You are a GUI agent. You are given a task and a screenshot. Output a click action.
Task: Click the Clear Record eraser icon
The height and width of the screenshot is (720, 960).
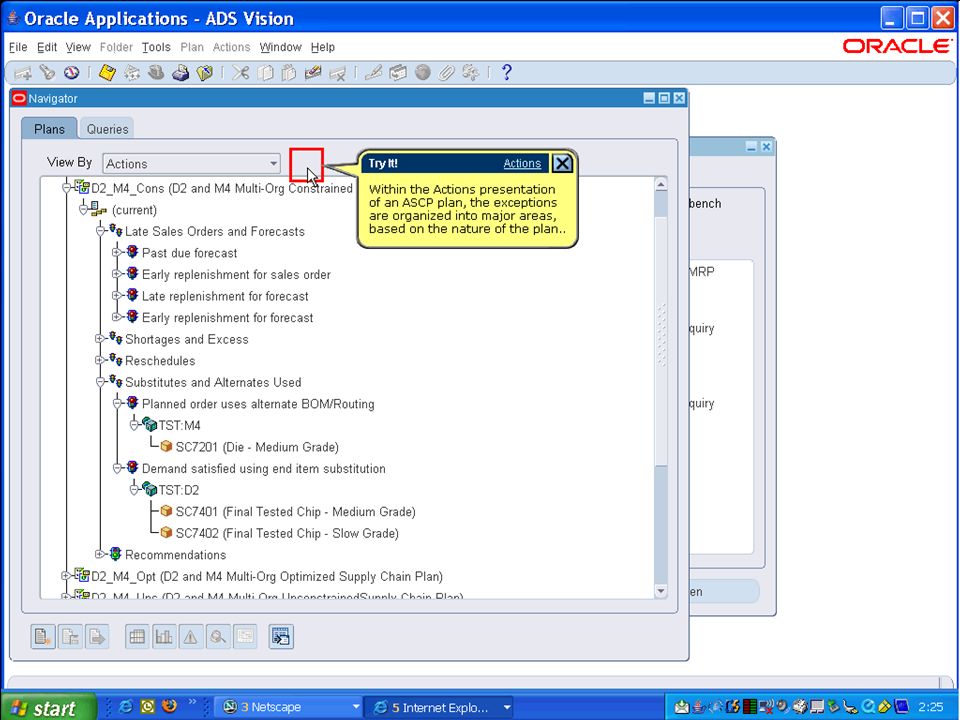(x=313, y=73)
